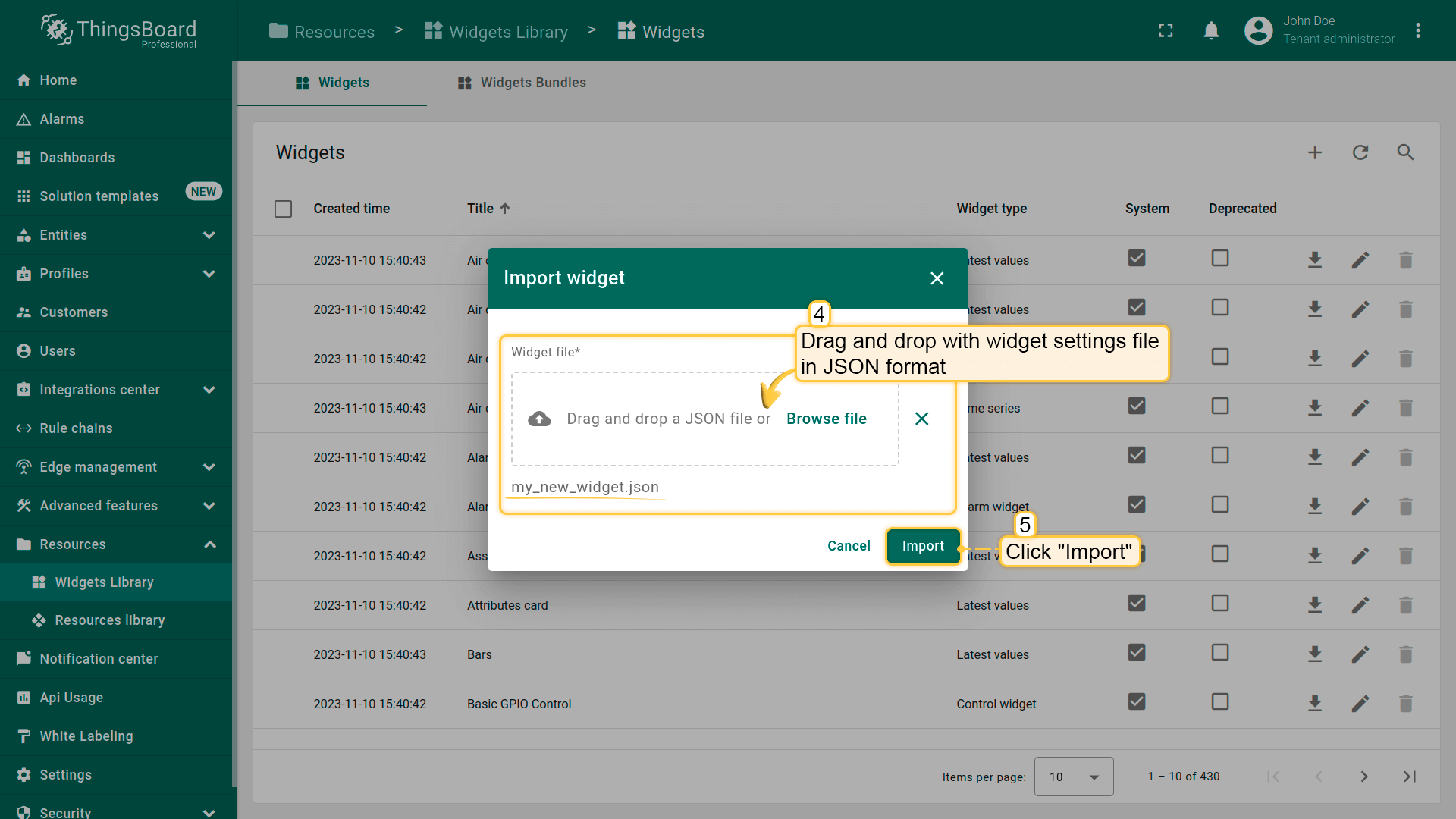The width and height of the screenshot is (1456, 819).
Task: Export the Bars widget
Action: [x=1315, y=654]
